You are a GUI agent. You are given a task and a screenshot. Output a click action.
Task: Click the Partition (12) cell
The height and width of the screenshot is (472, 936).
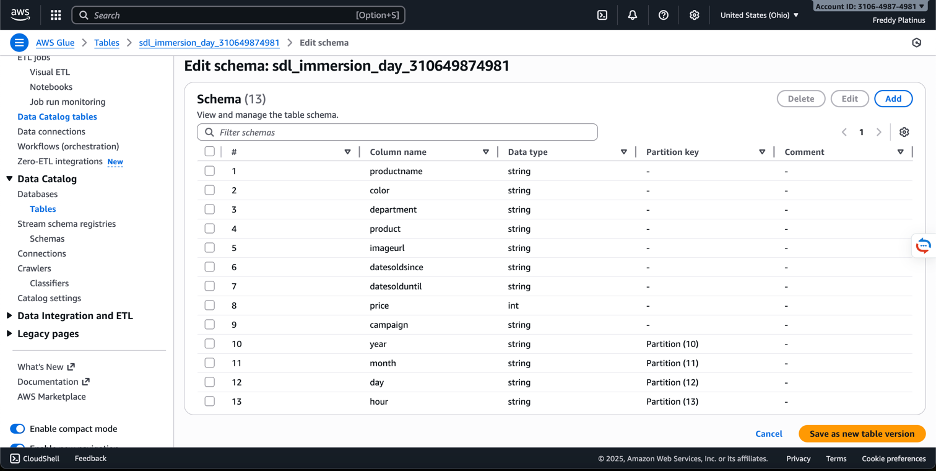[672, 382]
